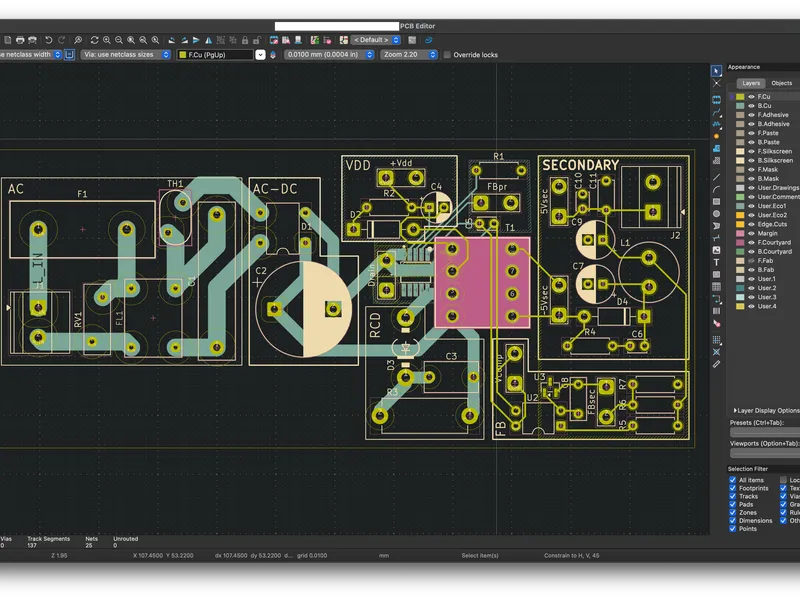Screen dimensions: 800x600
Task: Select the Route Tracks tool
Action: click(x=716, y=112)
